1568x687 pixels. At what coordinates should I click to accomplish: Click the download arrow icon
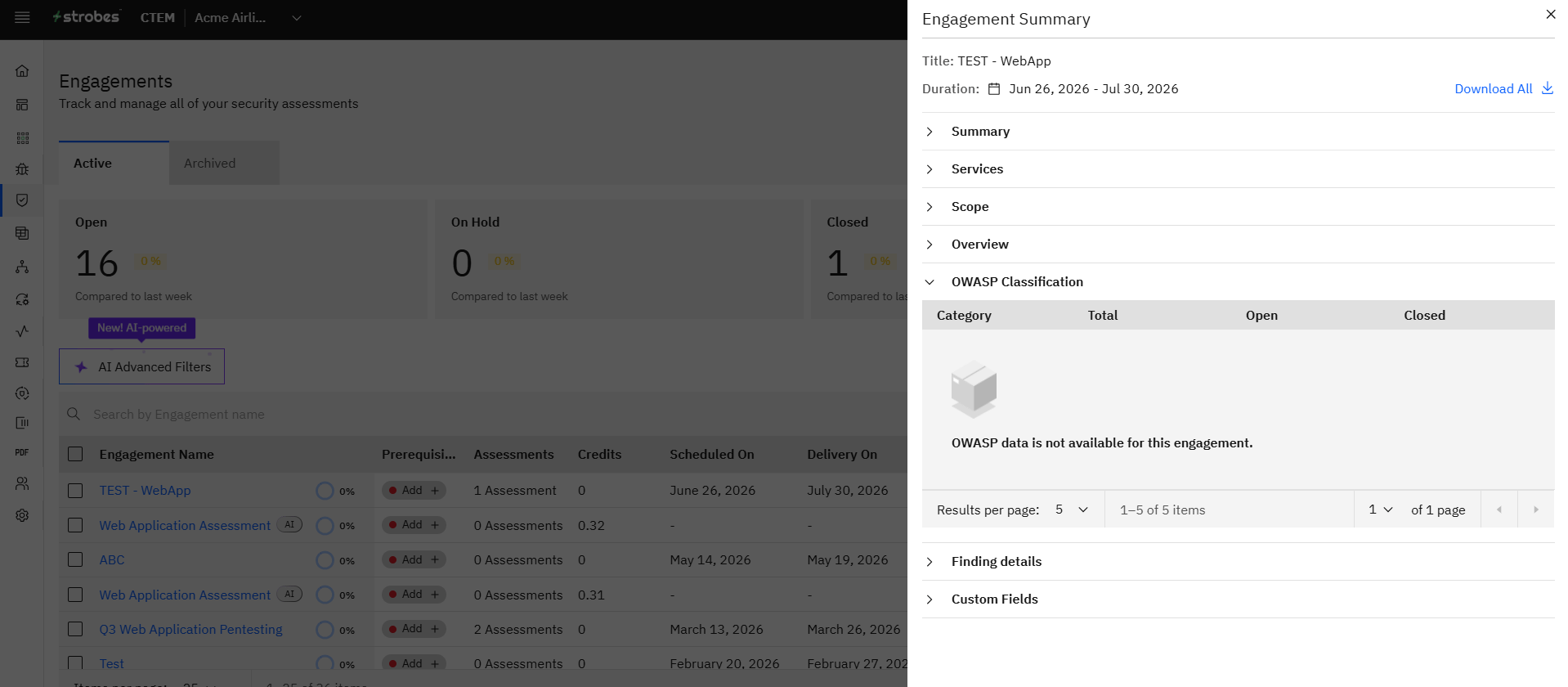(1547, 88)
